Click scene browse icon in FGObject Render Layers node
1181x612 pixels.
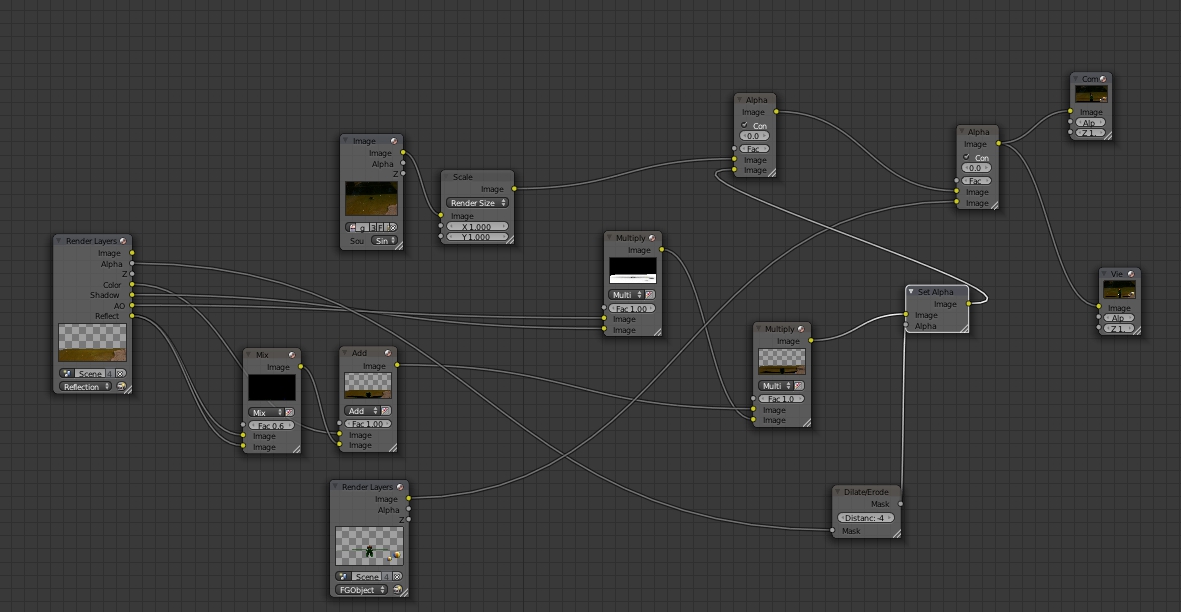[x=343, y=577]
